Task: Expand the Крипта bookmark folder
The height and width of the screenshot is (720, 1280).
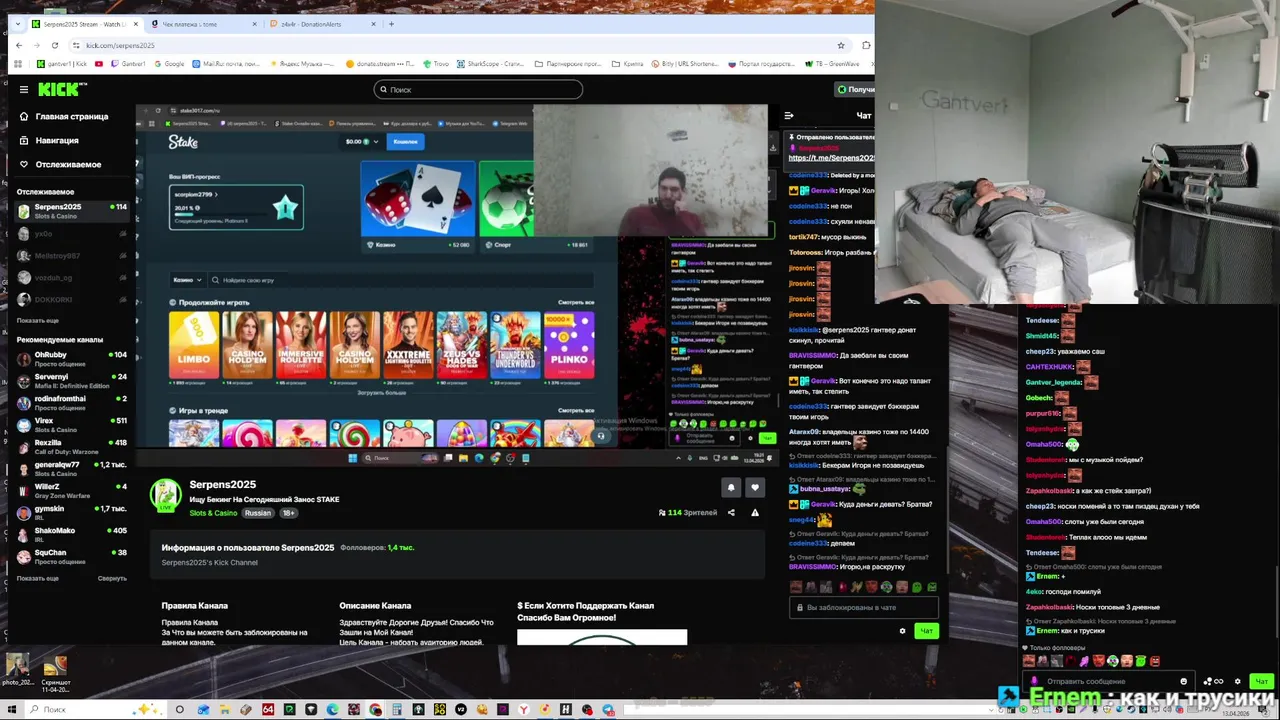Action: (628, 64)
